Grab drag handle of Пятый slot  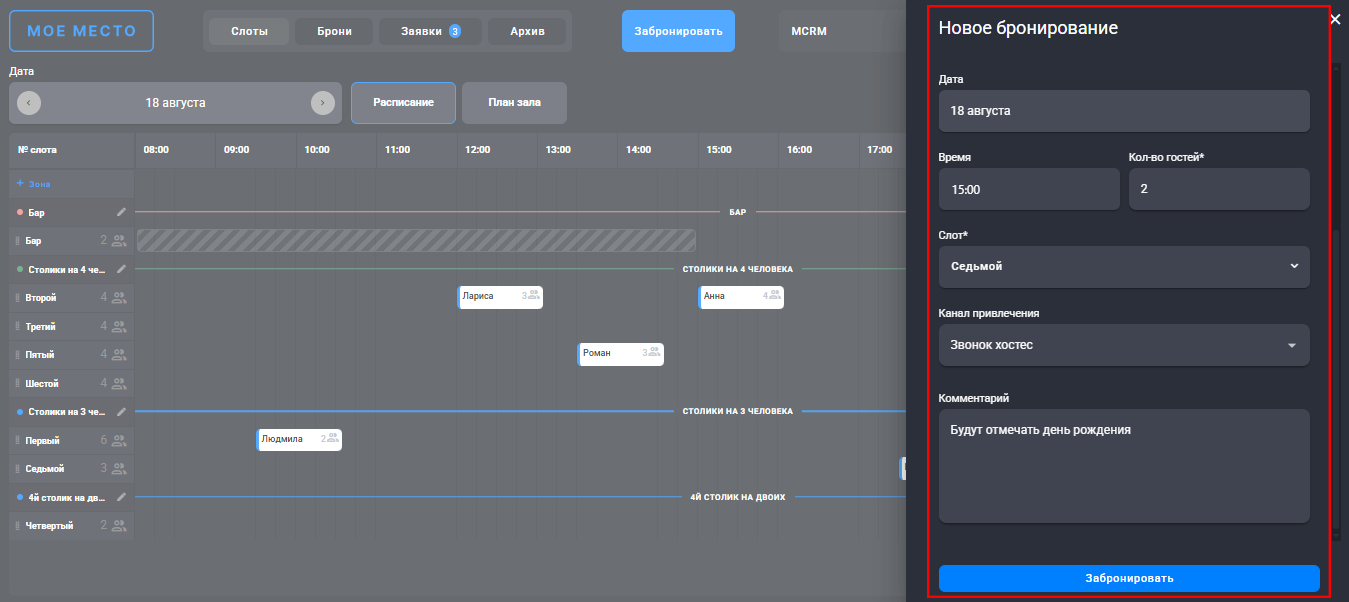[x=18, y=355]
